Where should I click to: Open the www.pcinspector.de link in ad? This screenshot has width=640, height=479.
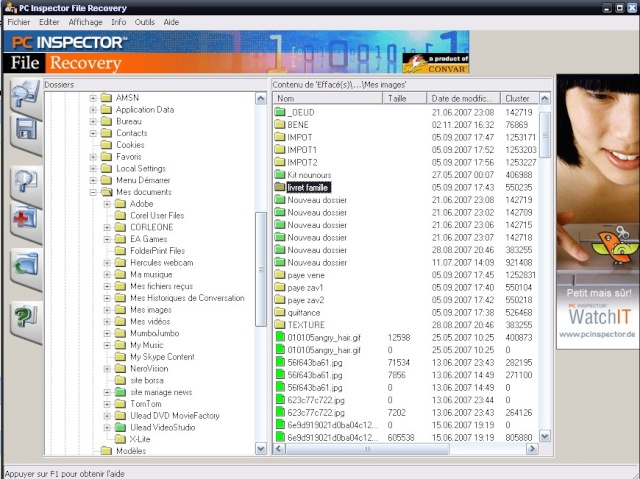(x=597, y=334)
